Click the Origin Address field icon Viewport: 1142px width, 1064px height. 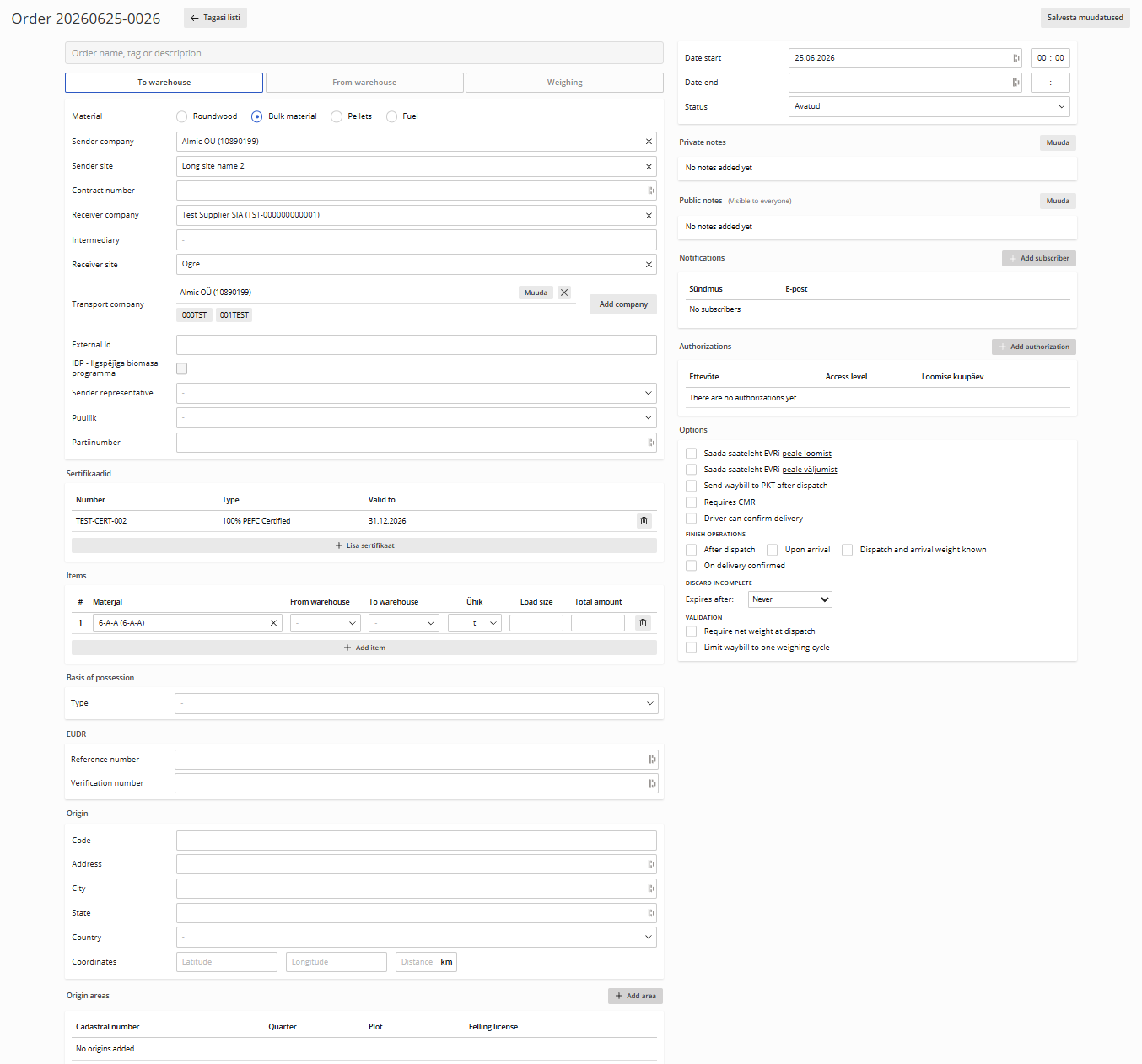pyautogui.click(x=650, y=864)
